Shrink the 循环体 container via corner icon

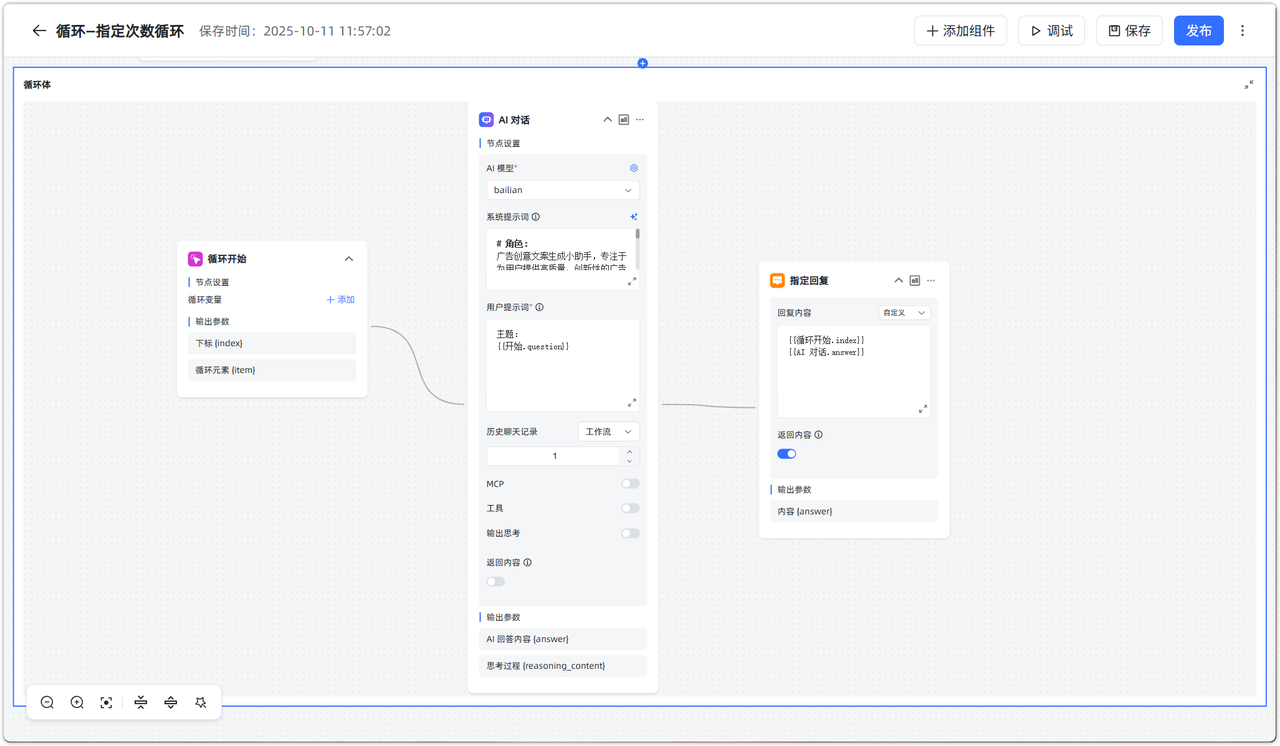coord(1248,85)
